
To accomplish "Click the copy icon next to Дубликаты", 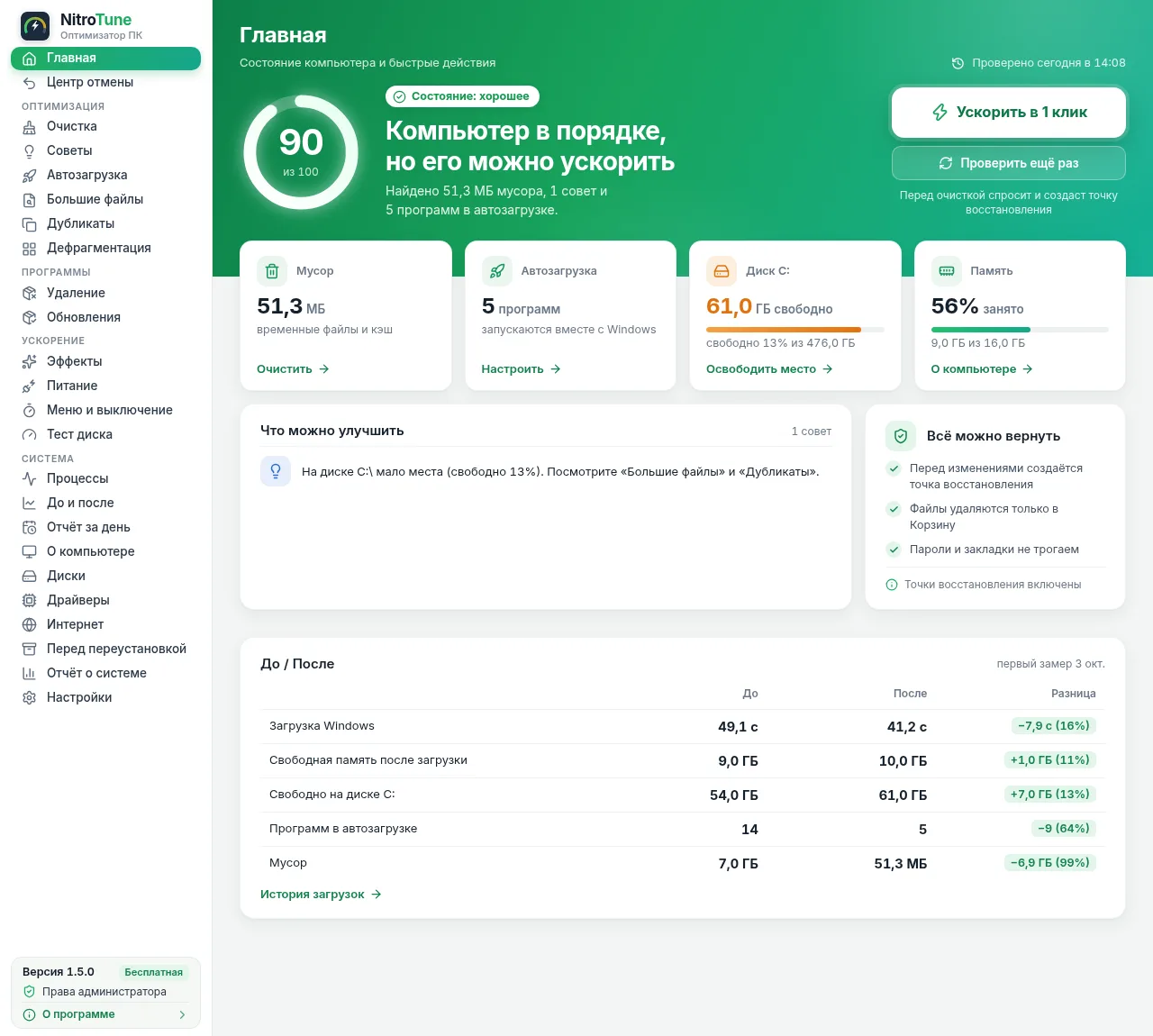I will [29, 224].
